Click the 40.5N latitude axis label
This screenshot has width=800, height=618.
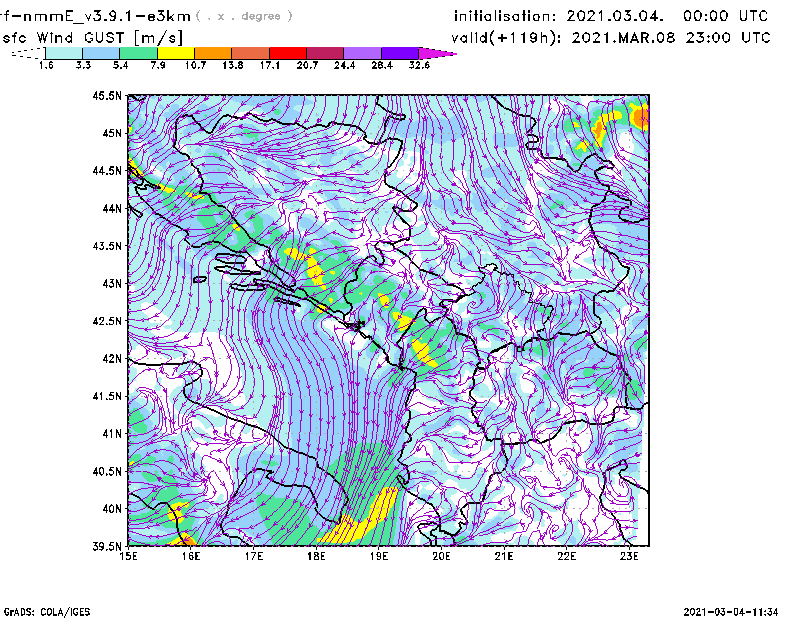(x=107, y=472)
